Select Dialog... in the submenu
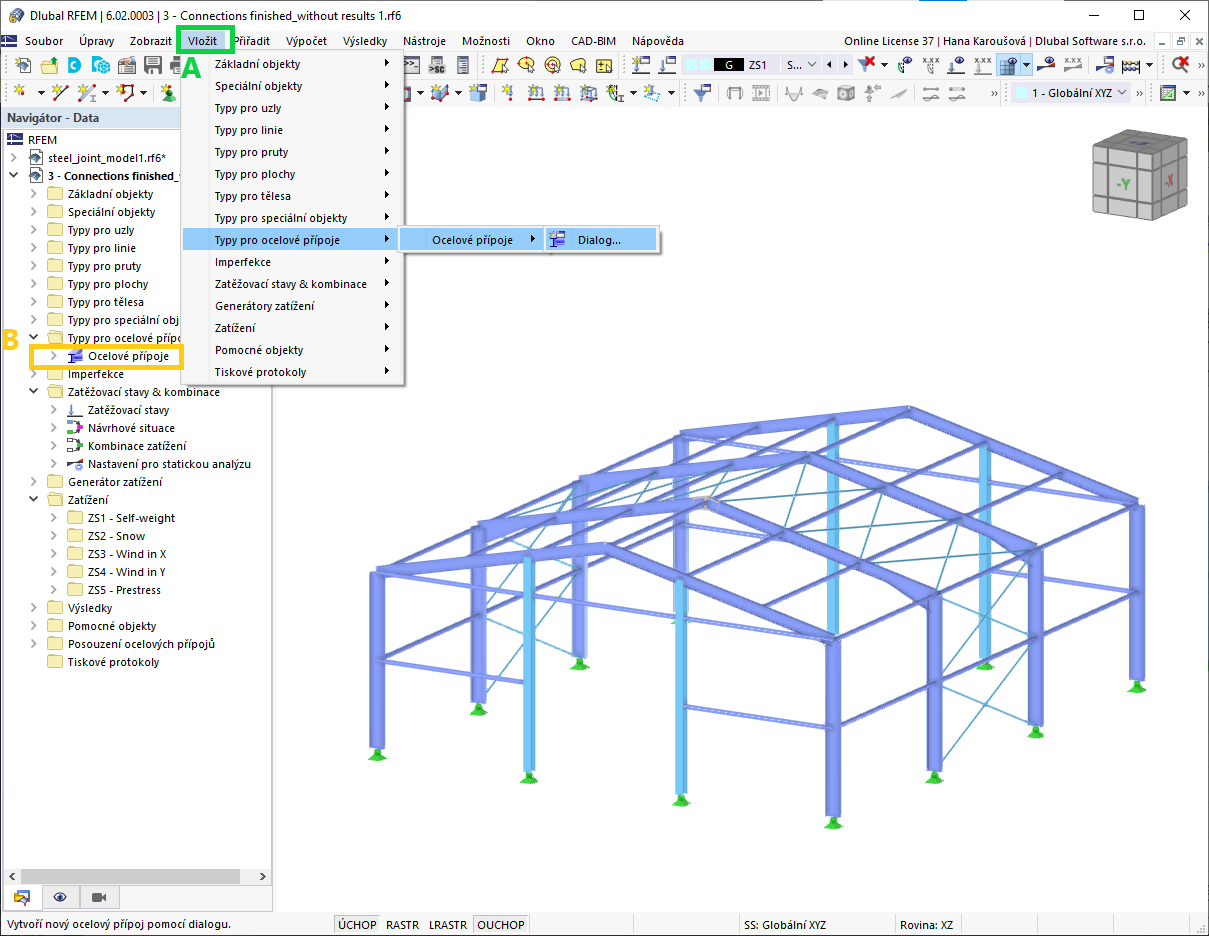Image resolution: width=1209 pixels, height=936 pixels. (x=602, y=240)
